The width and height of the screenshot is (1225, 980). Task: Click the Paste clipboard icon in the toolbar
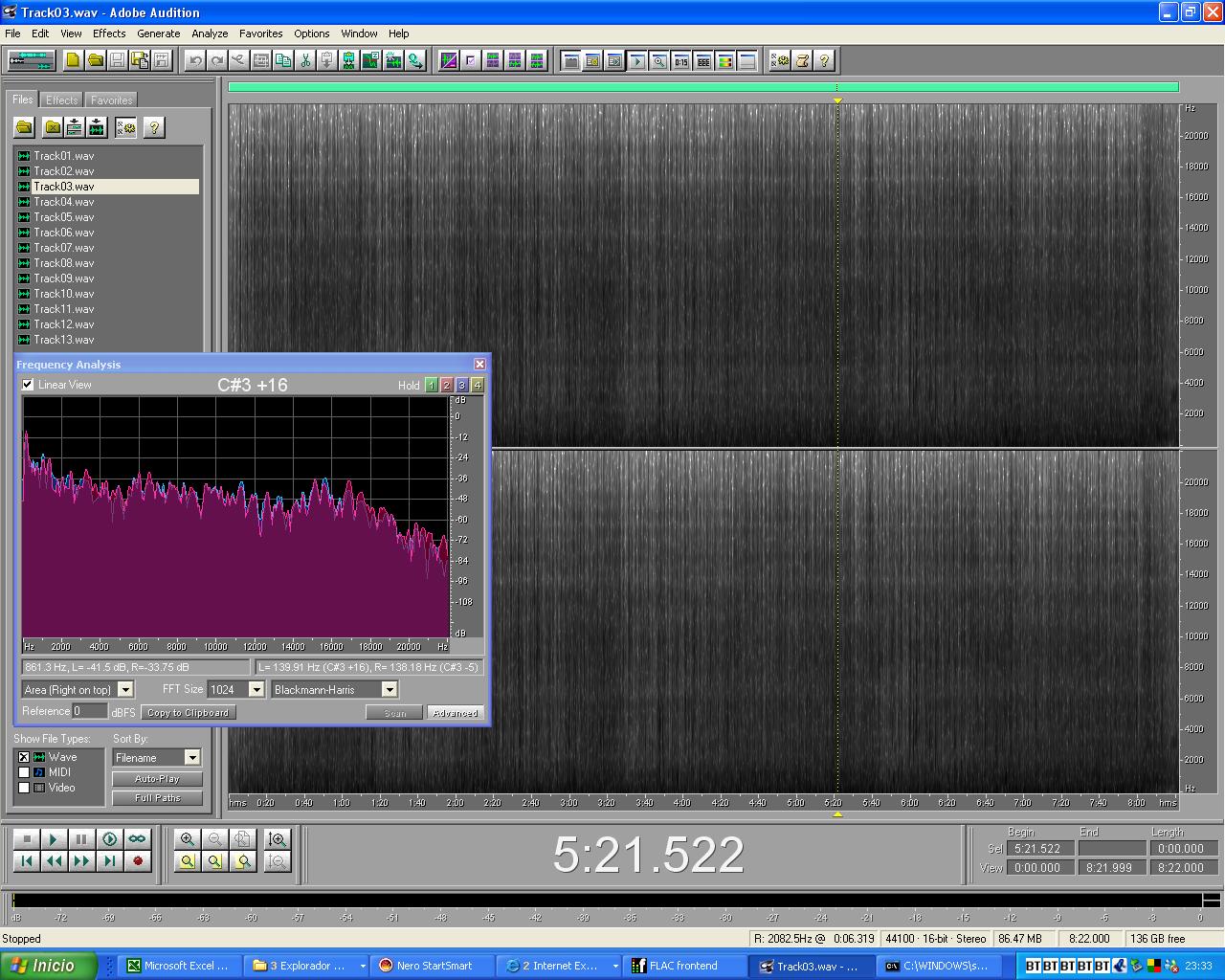point(327,60)
